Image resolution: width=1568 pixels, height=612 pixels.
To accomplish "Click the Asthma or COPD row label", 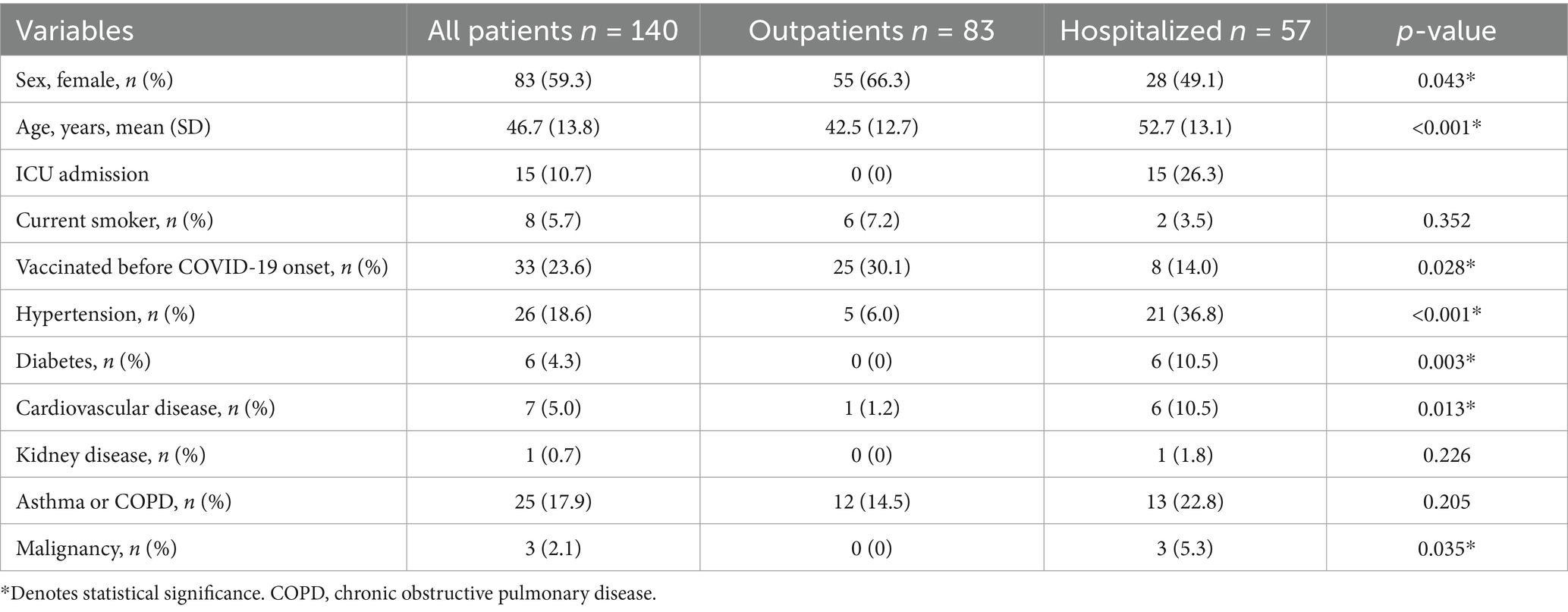I will click(123, 501).
